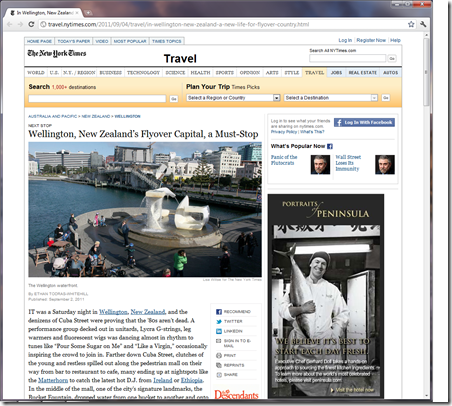
Task: Click NEW ZEALAND breadcrumb link
Action: click(x=96, y=116)
